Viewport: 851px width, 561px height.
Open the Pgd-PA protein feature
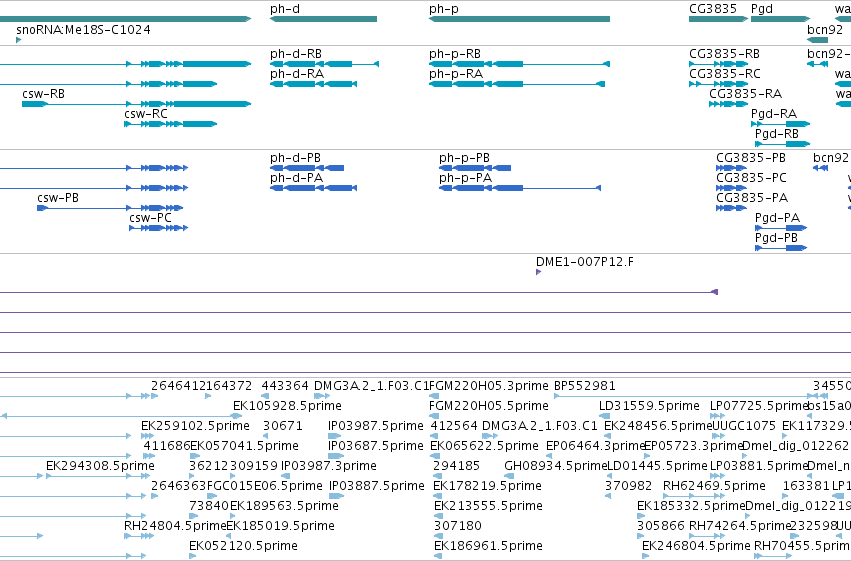coord(781,228)
